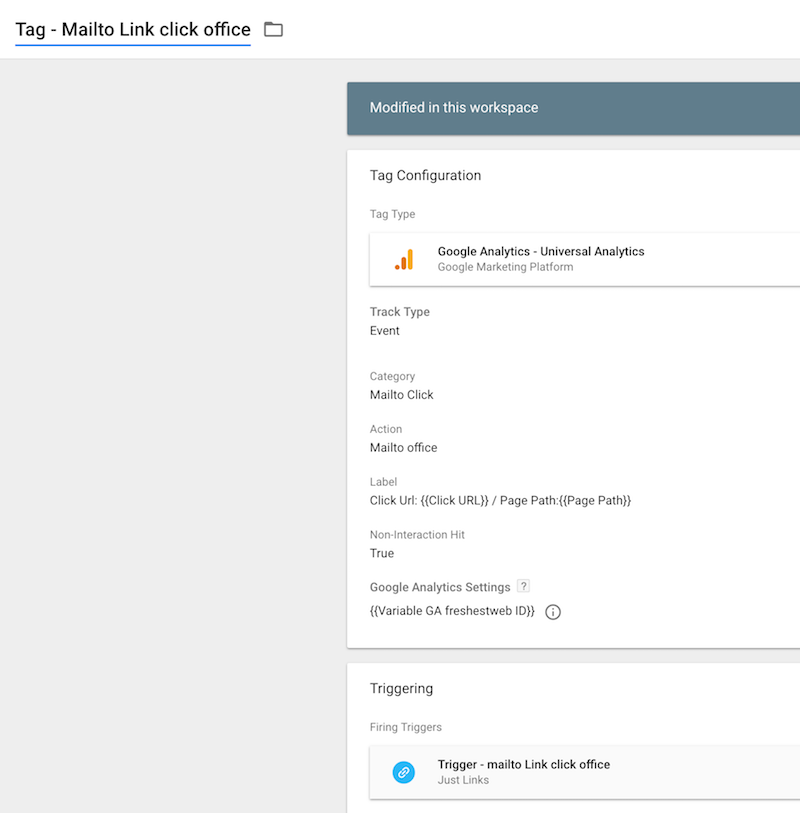Click info icon next to GA variable
The width and height of the screenshot is (800, 813).
coord(553,611)
